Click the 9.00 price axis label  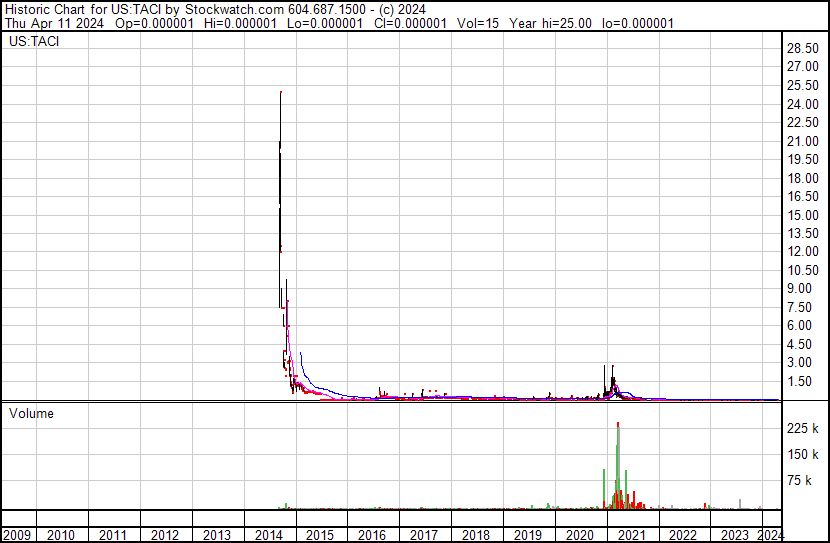tap(799, 288)
